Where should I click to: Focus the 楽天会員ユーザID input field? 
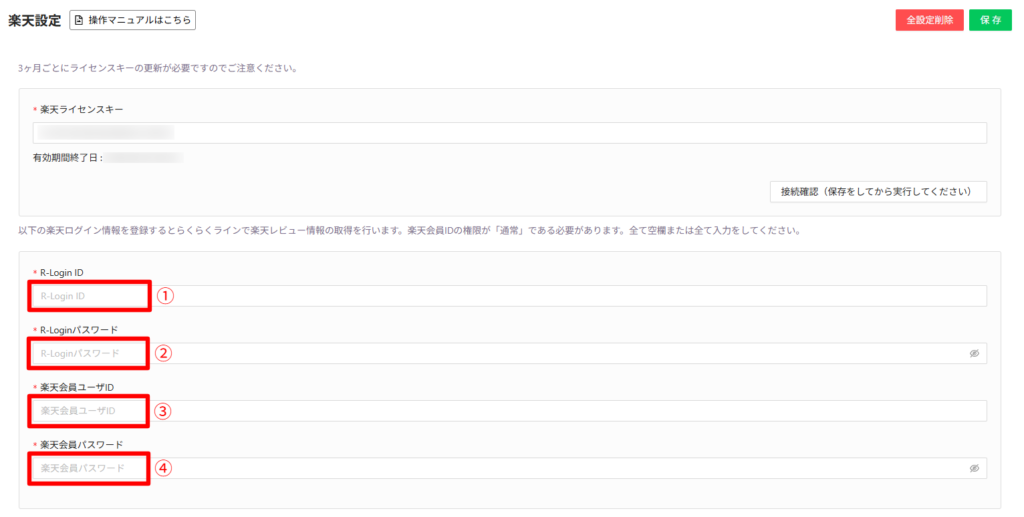tap(509, 411)
